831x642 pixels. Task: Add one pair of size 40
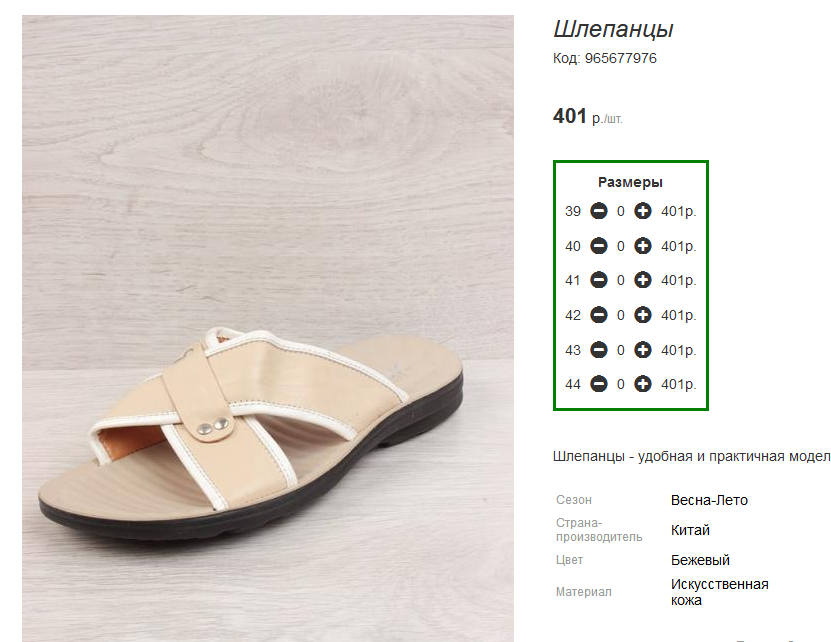tap(643, 246)
